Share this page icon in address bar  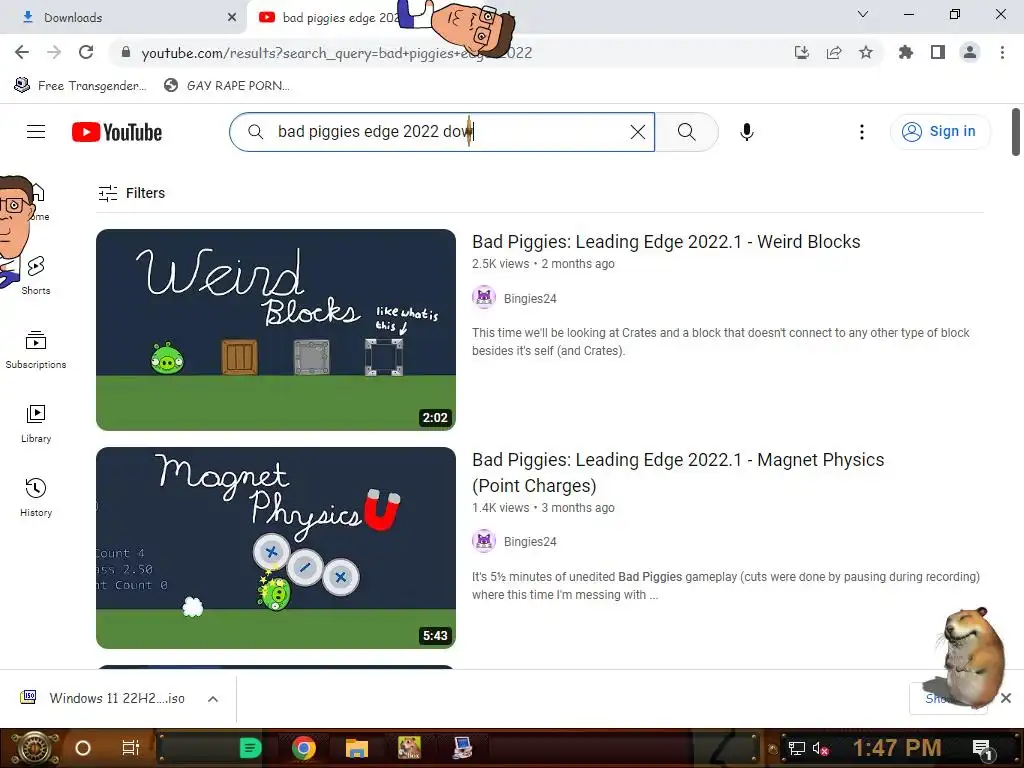point(834,52)
